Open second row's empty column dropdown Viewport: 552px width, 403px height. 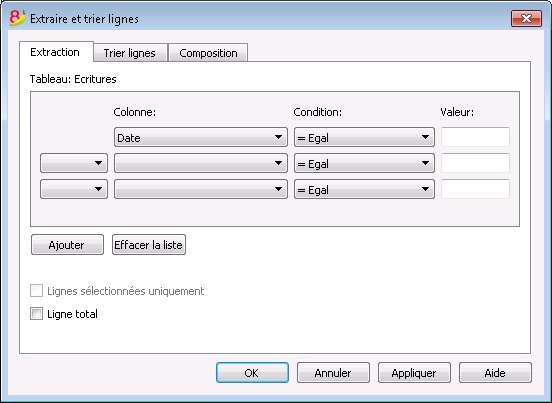(x=201, y=163)
